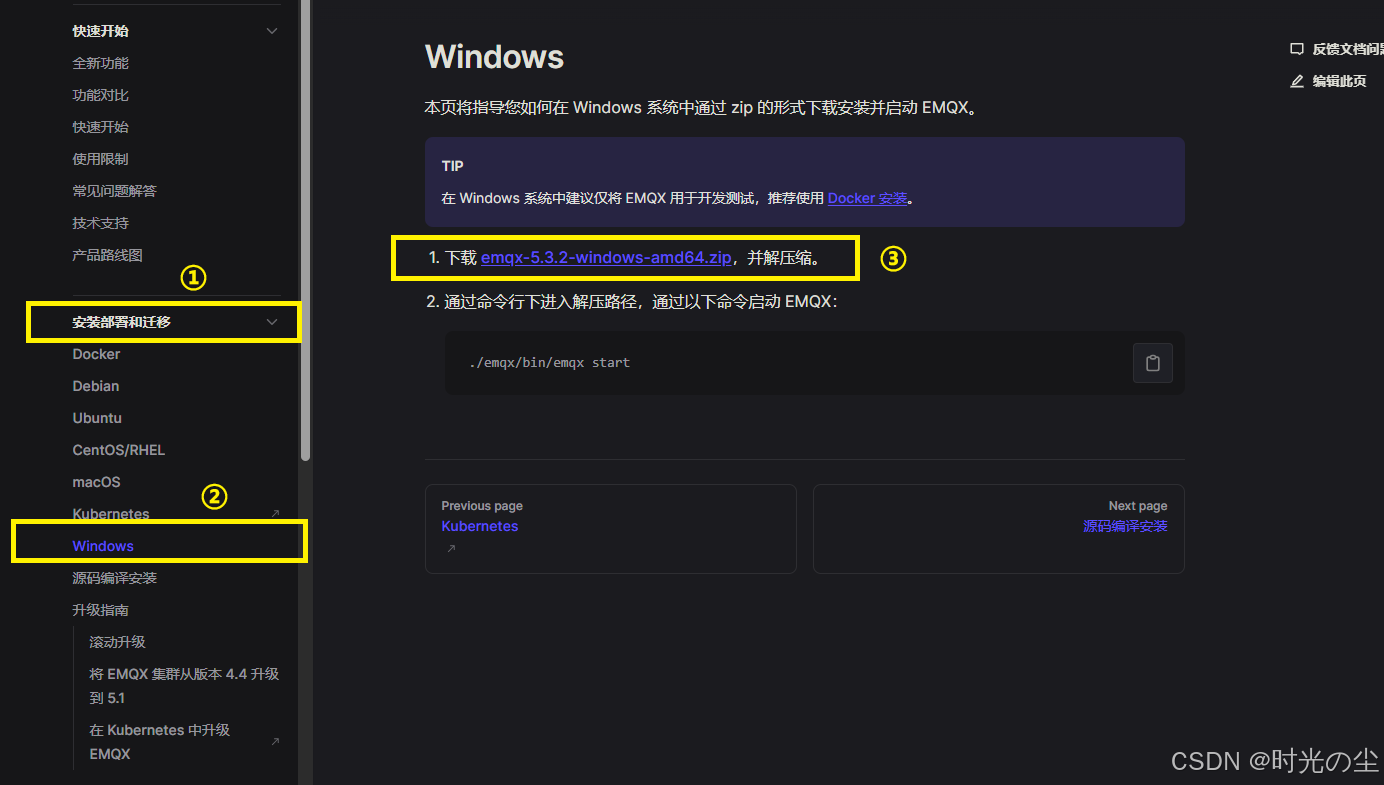Download emqx-5.3.2-windows-amd64.zip link
1384x785 pixels.
606,257
